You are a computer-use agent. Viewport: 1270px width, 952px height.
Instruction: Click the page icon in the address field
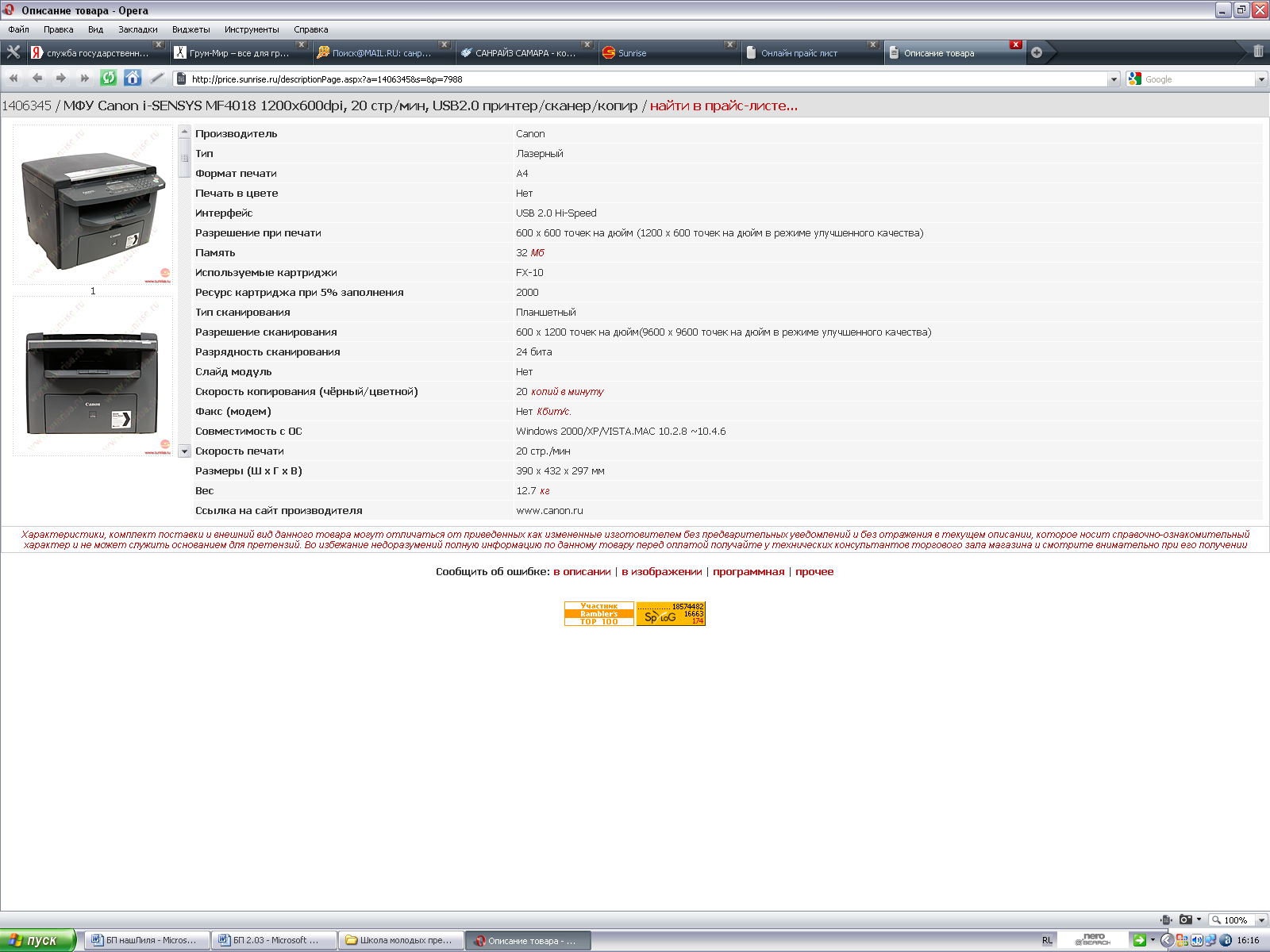182,79
